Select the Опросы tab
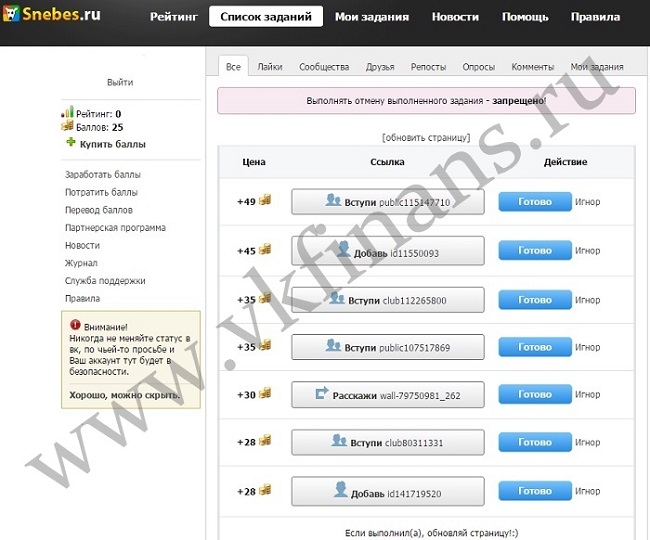Viewport: 650px width, 540px height. [478, 67]
